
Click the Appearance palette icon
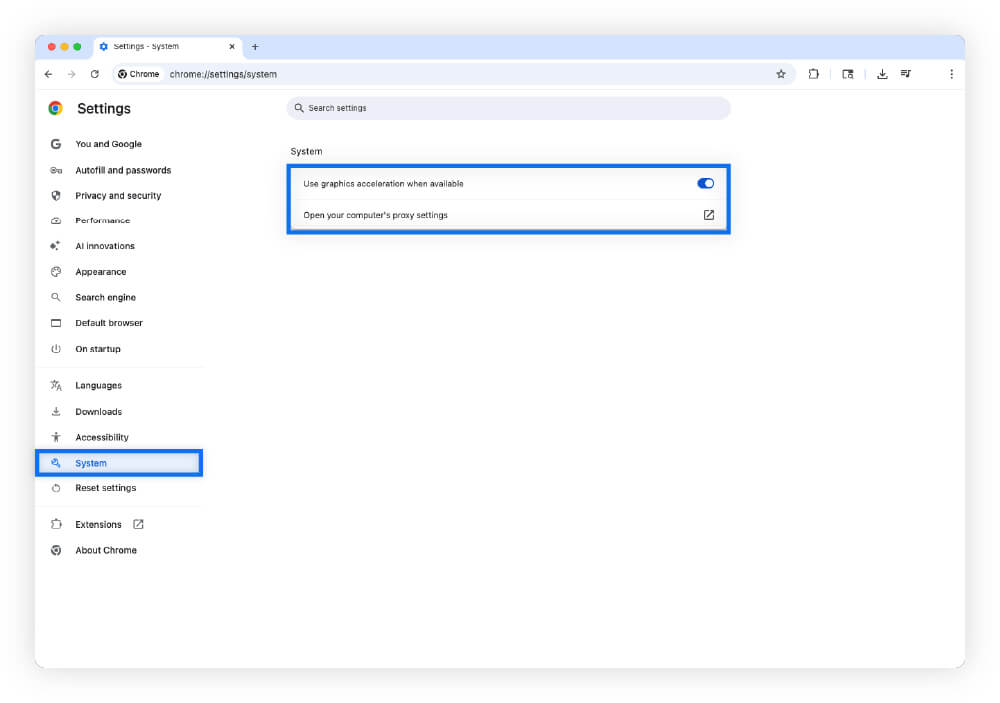coord(55,271)
